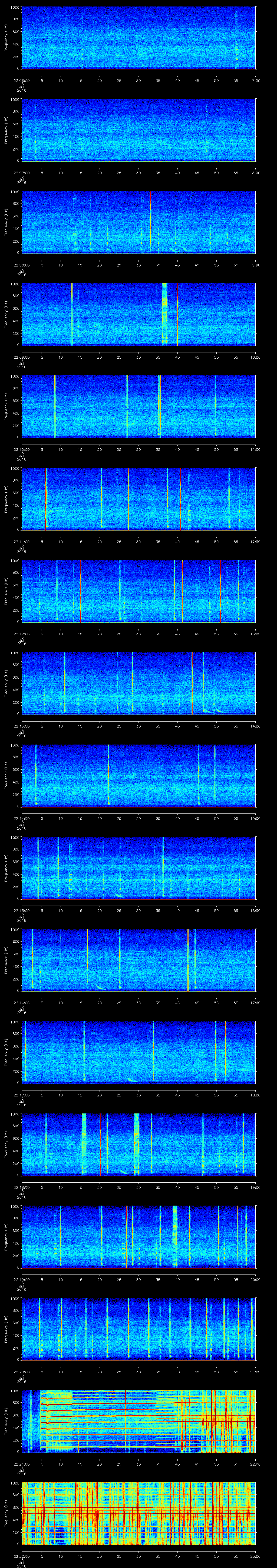Screen dimensions: 277x1568
Task: Click the 9:00 end time label
Action: point(256,265)
